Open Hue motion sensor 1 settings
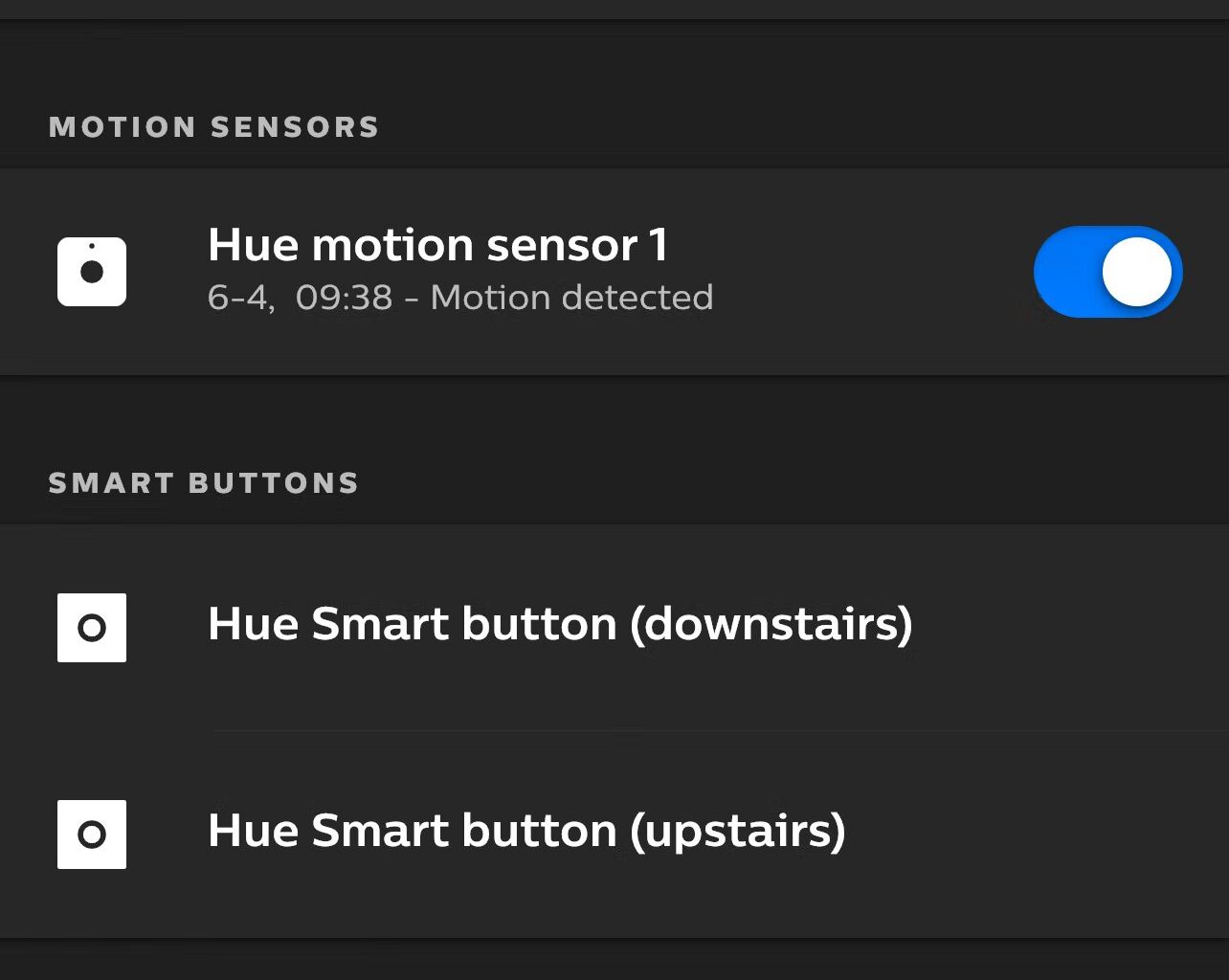This screenshot has height=980, width=1229. (x=614, y=272)
